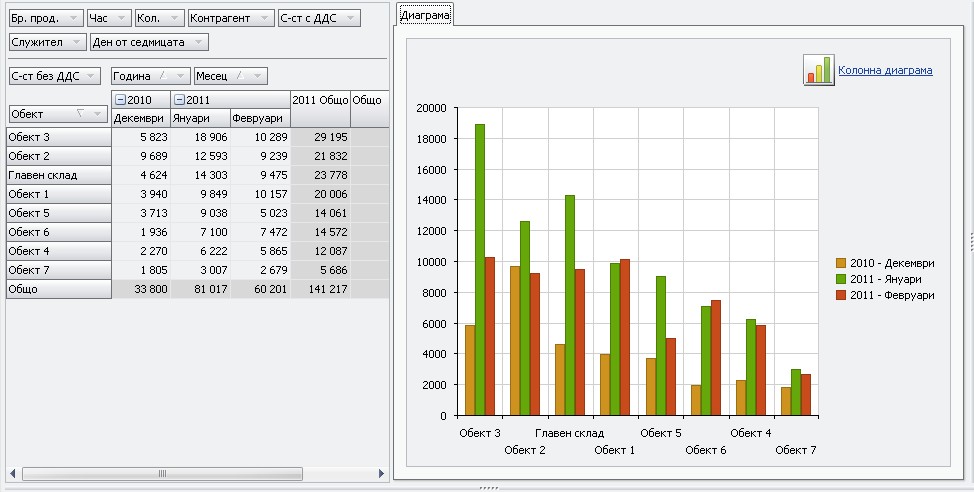
Task: Collapse the 2011 year group
Action: click(x=180, y=100)
